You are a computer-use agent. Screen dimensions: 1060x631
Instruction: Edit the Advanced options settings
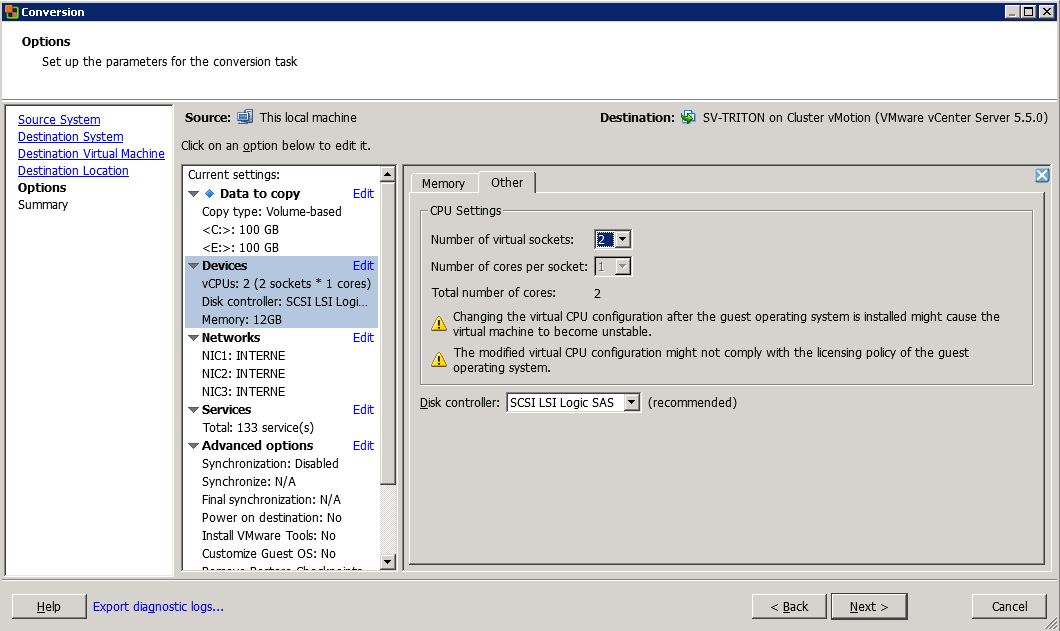363,446
